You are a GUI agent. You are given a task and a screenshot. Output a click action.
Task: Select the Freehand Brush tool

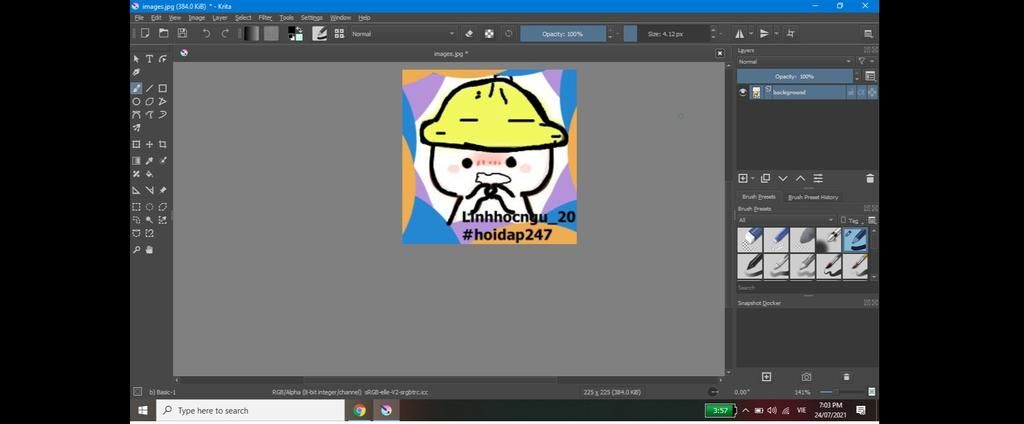136,88
